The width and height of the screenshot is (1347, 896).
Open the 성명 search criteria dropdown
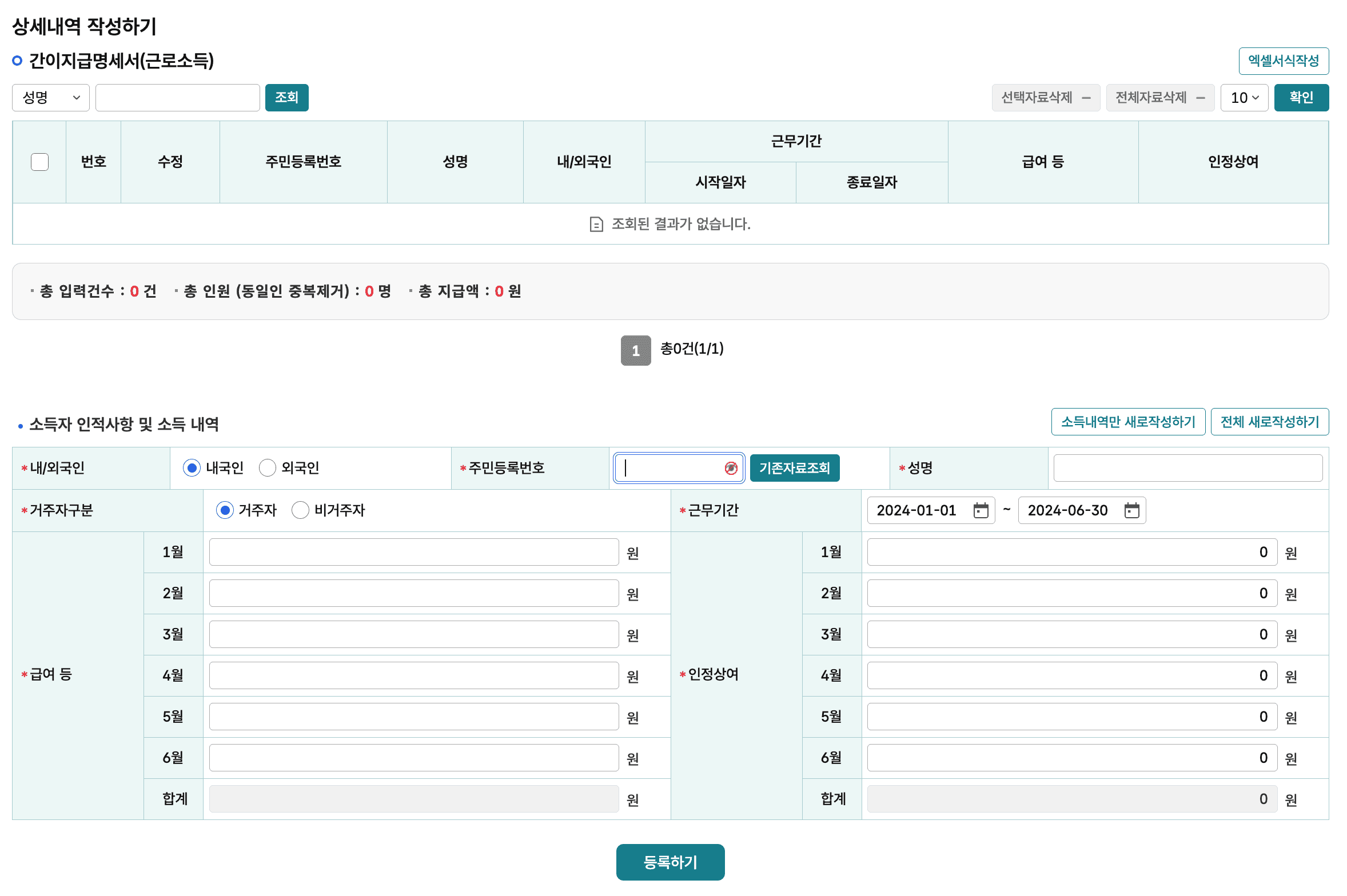[51, 98]
